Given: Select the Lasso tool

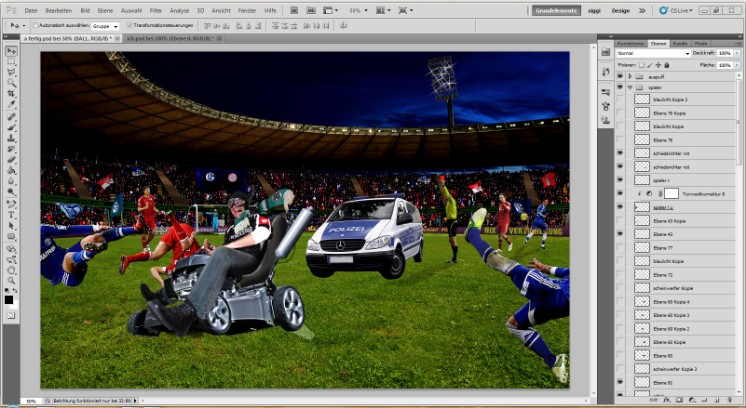Looking at the screenshot, I should [11, 72].
